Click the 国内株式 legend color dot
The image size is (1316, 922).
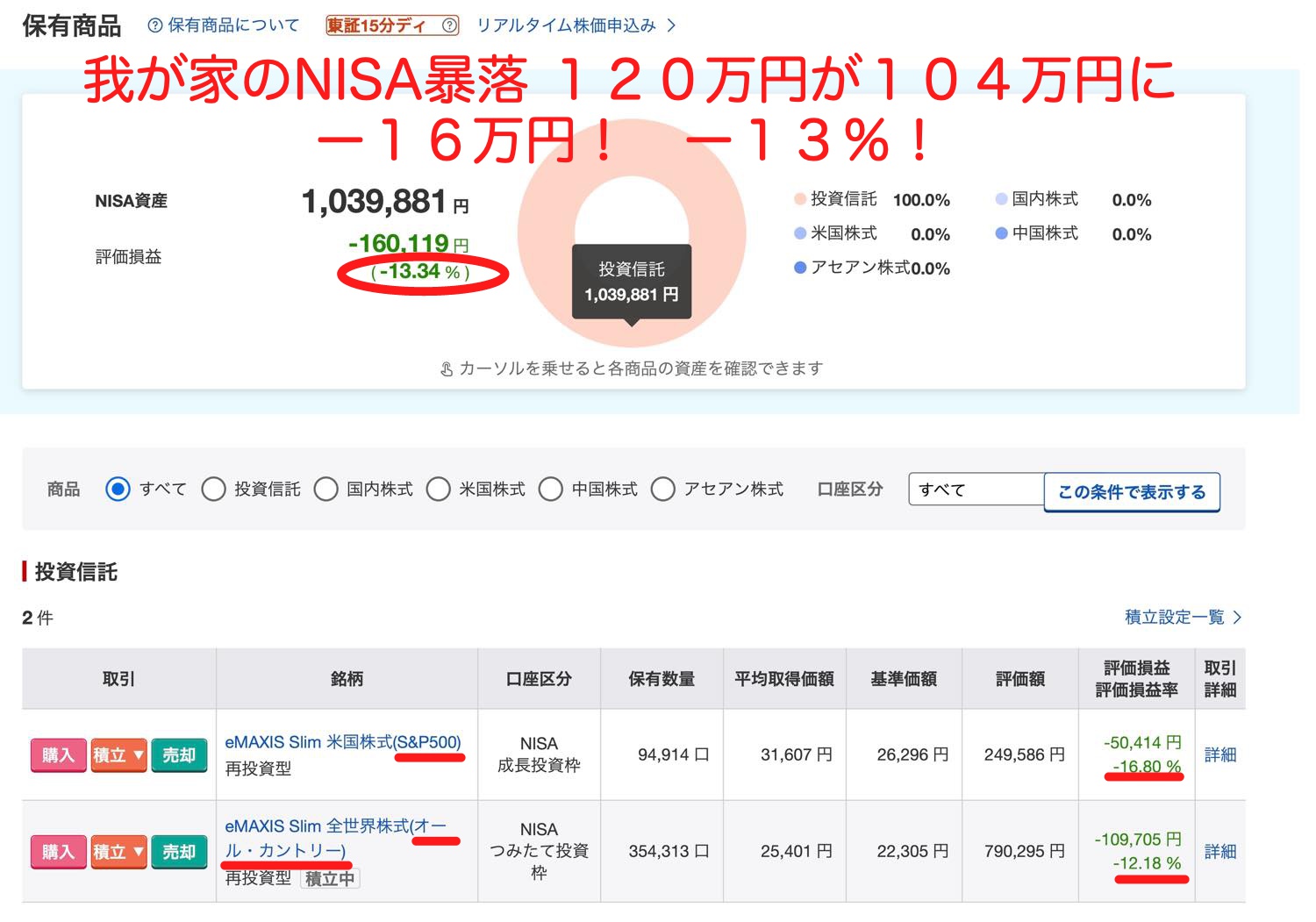click(x=1001, y=199)
